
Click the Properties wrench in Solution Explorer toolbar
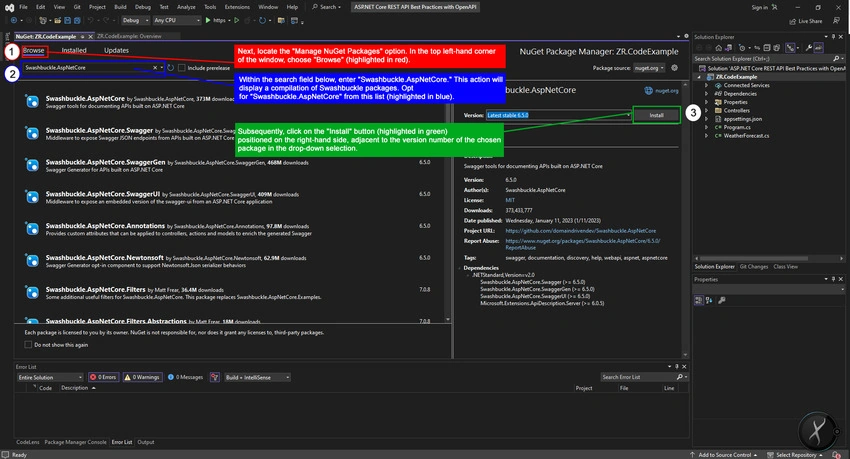(808, 48)
